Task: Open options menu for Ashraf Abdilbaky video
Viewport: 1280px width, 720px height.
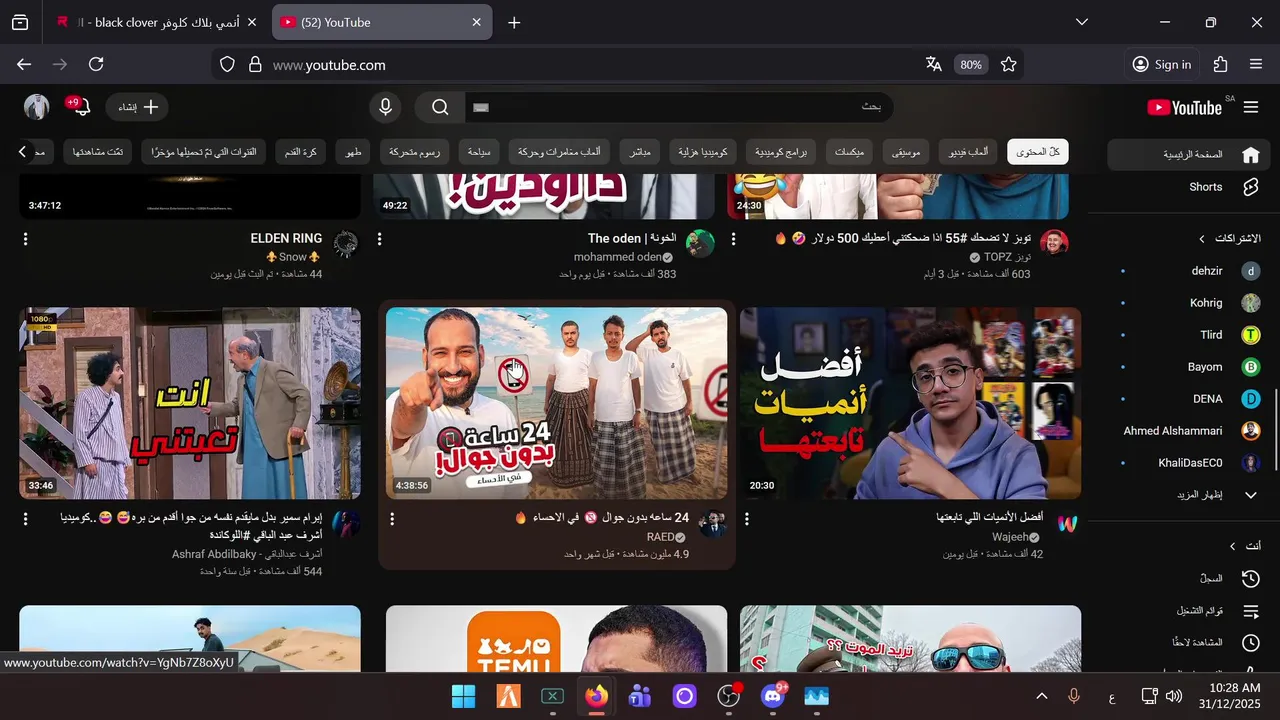Action: click(26, 519)
